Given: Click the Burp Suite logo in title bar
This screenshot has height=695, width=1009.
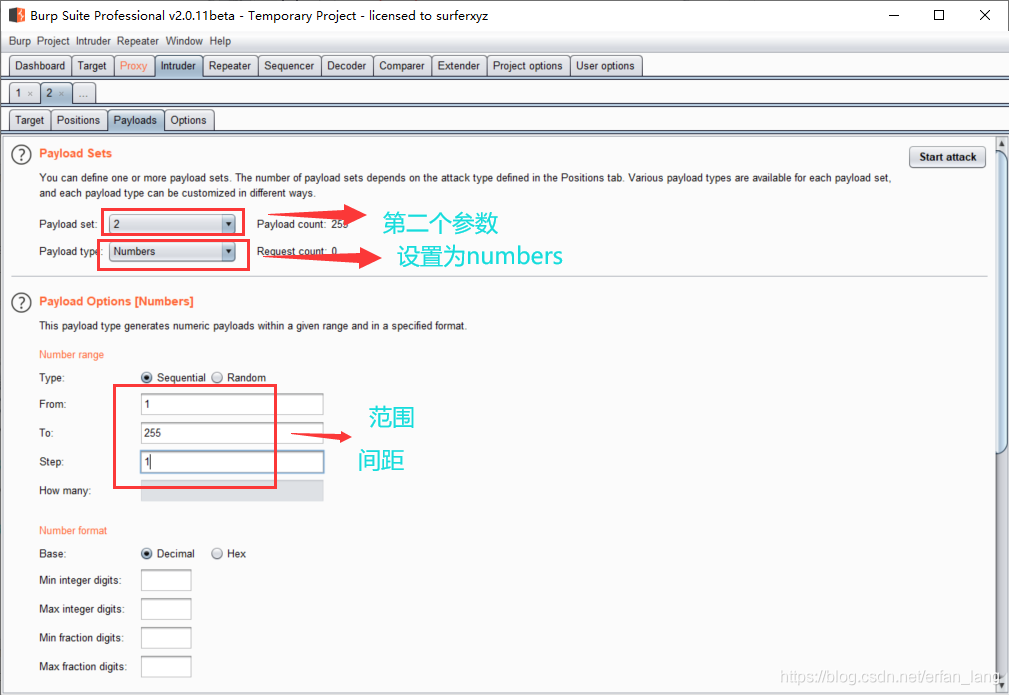Looking at the screenshot, I should pyautogui.click(x=17, y=15).
